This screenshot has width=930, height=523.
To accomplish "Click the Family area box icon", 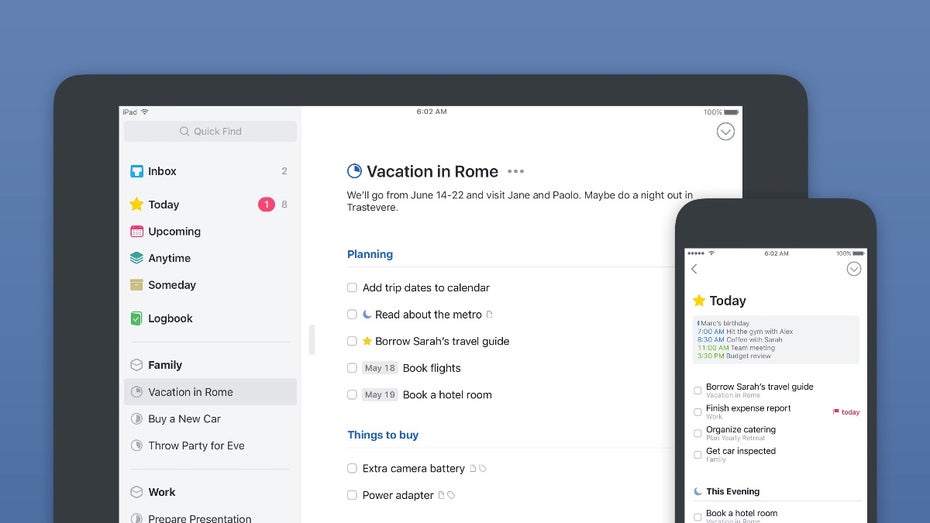I will pos(136,365).
